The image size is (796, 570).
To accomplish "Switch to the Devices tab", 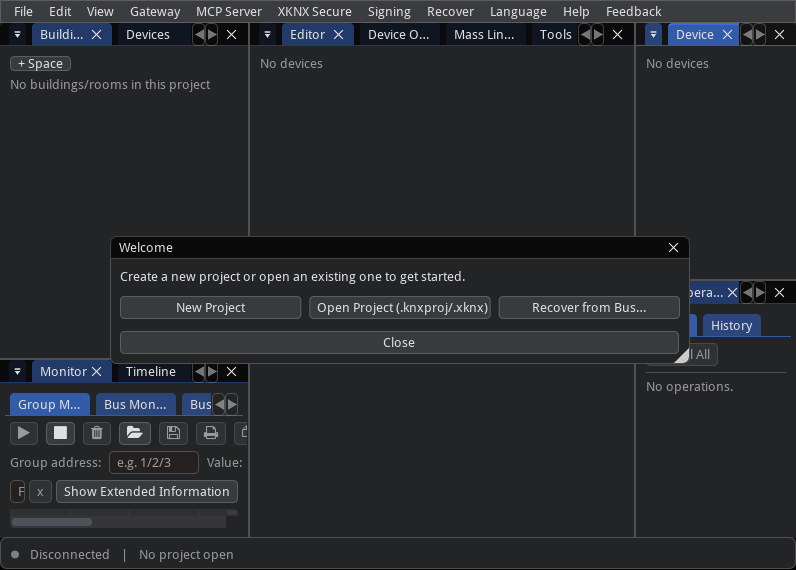I will point(148,35).
